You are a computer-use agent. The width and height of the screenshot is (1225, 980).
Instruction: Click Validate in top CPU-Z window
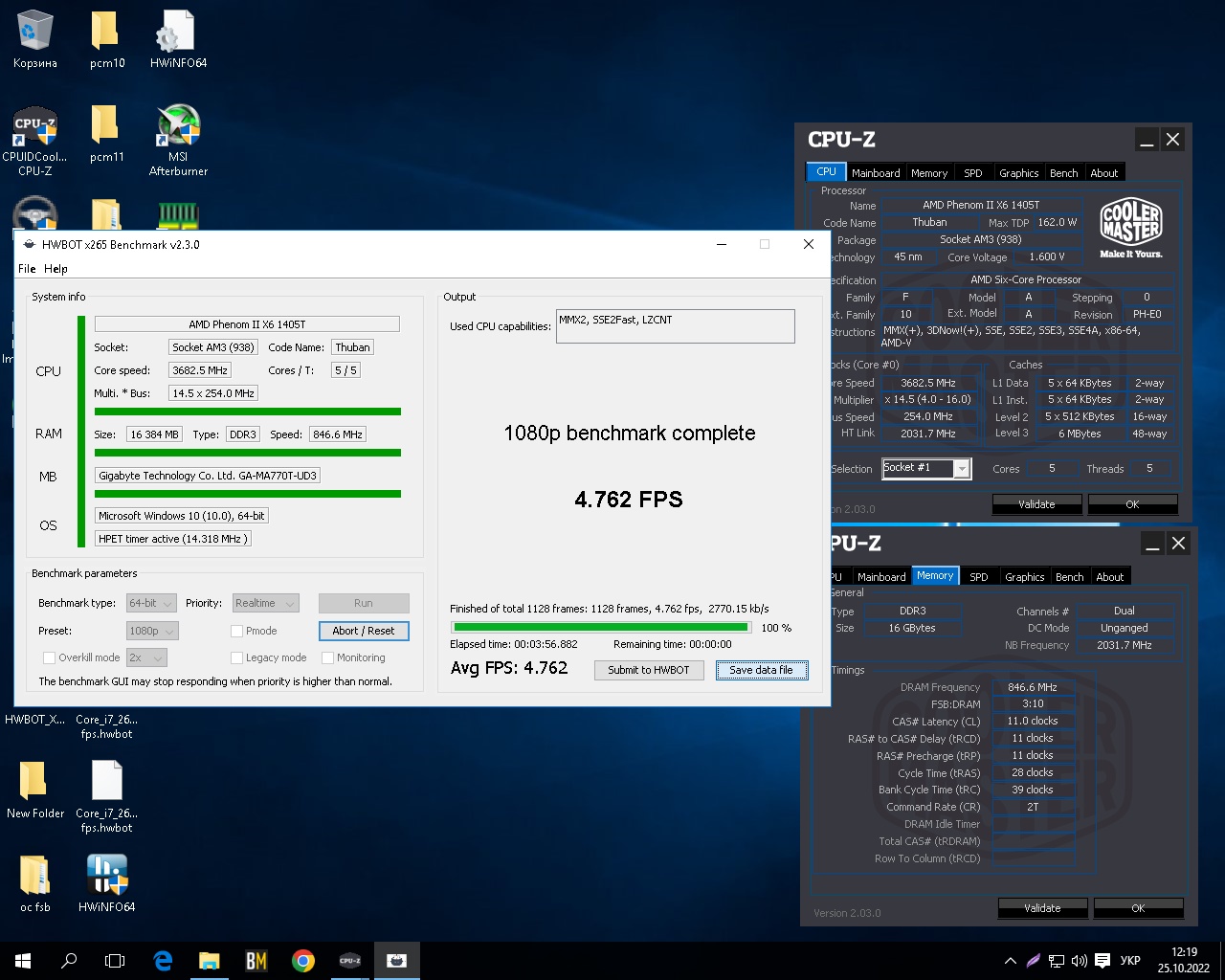pos(1036,504)
